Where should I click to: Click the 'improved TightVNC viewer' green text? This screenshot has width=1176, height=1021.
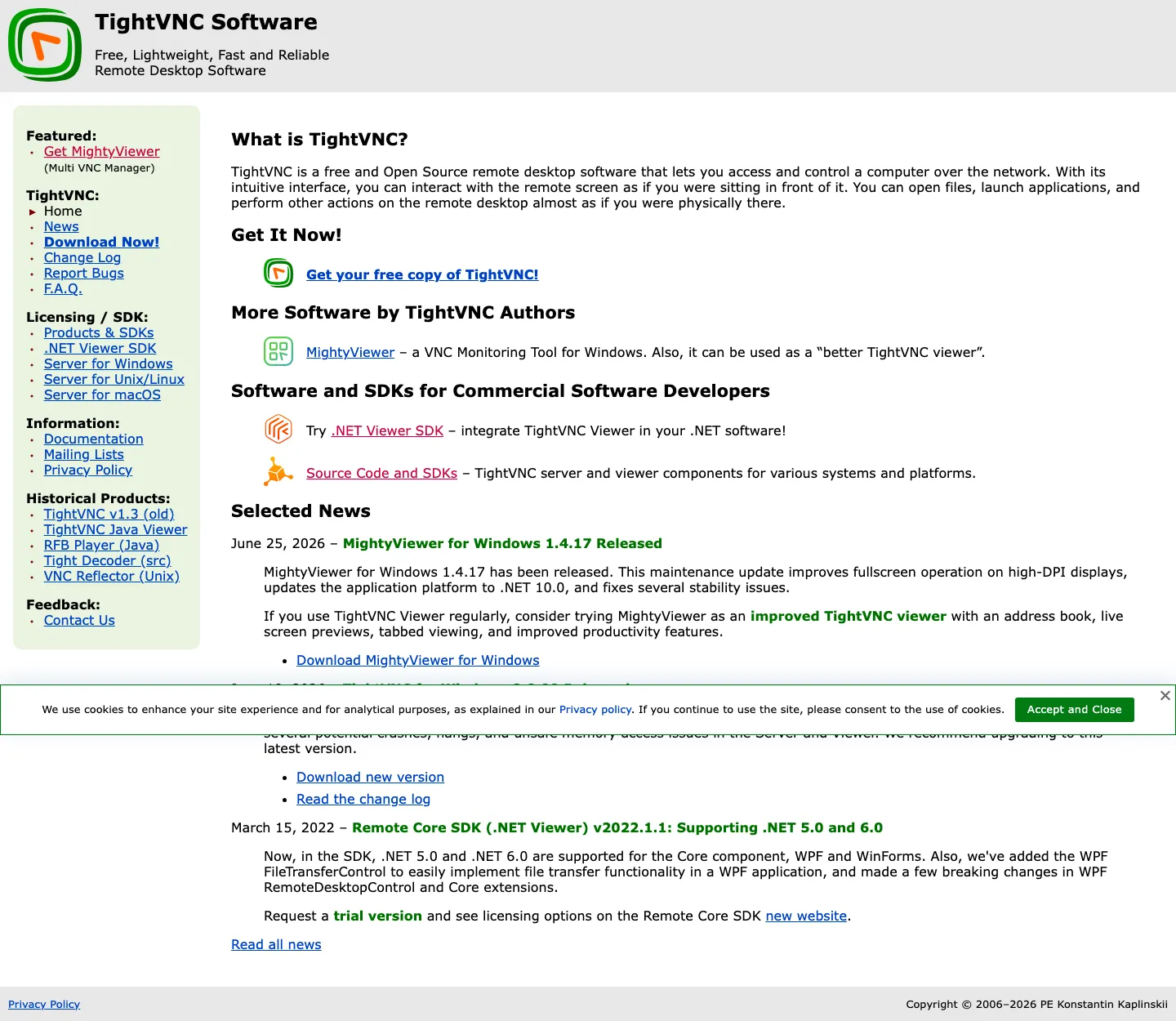[849, 616]
